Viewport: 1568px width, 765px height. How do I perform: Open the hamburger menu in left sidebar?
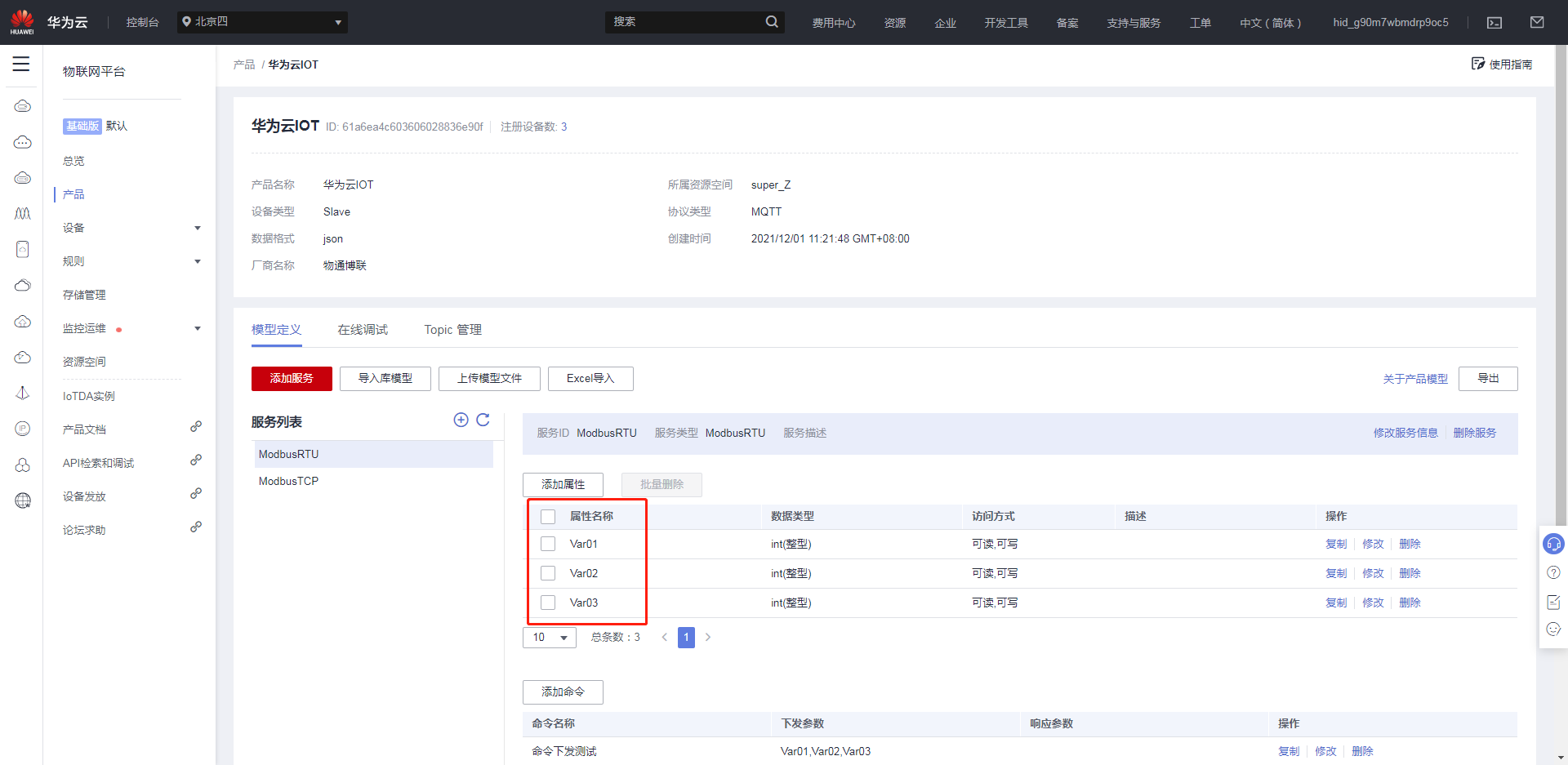(21, 64)
